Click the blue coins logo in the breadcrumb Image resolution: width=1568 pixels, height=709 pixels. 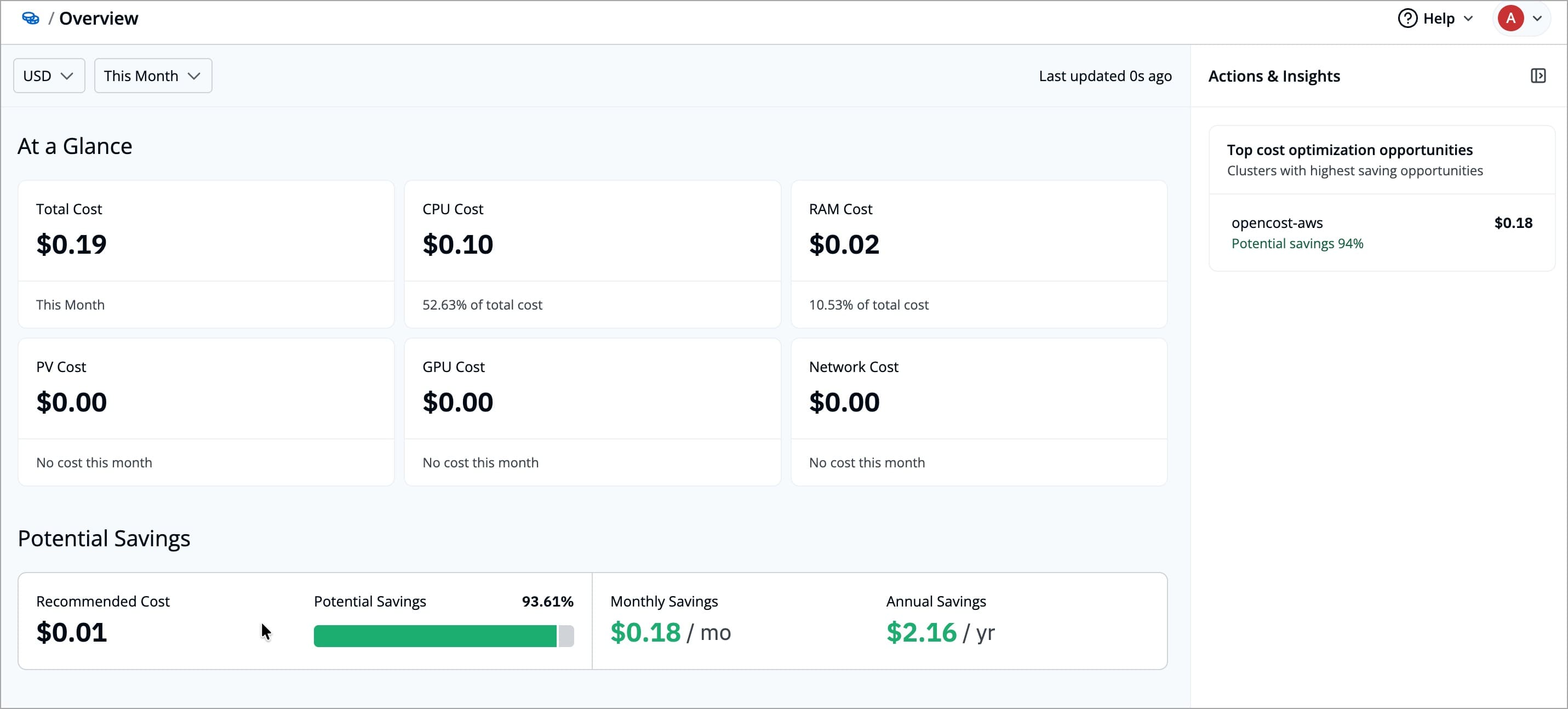click(30, 18)
